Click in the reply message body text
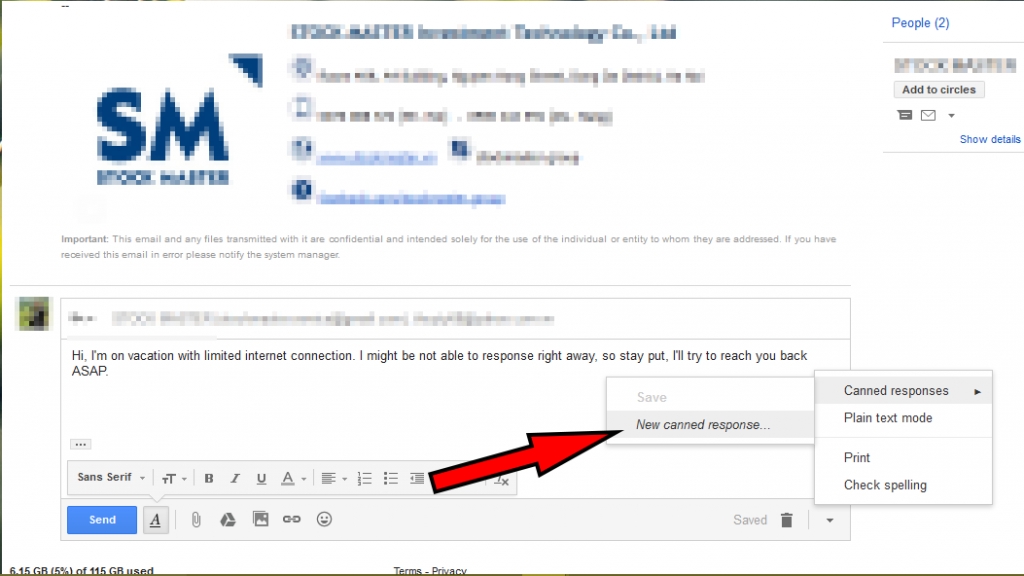Image resolution: width=1024 pixels, height=576 pixels. pos(439,363)
